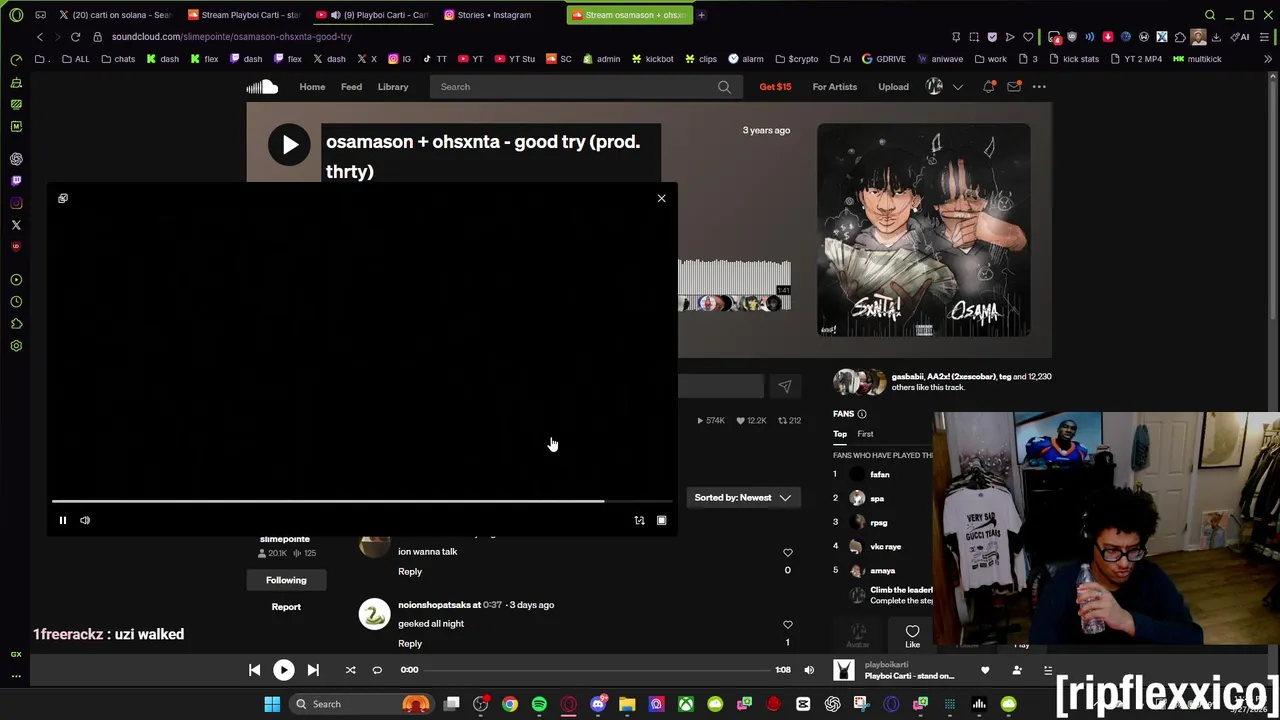
Task: Click the pop-out video's resize arrows icon
Action: tap(639, 520)
